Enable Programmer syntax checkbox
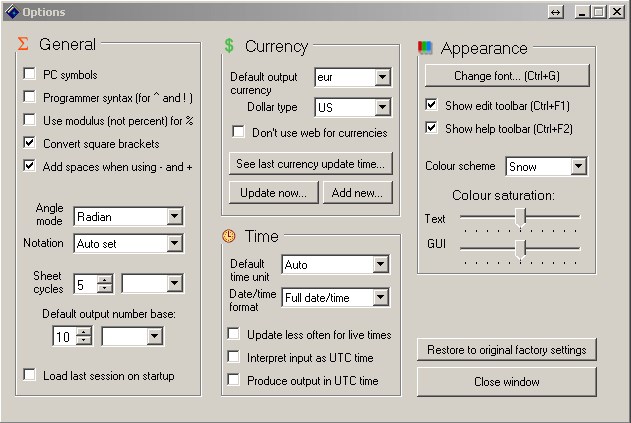 [x=29, y=97]
